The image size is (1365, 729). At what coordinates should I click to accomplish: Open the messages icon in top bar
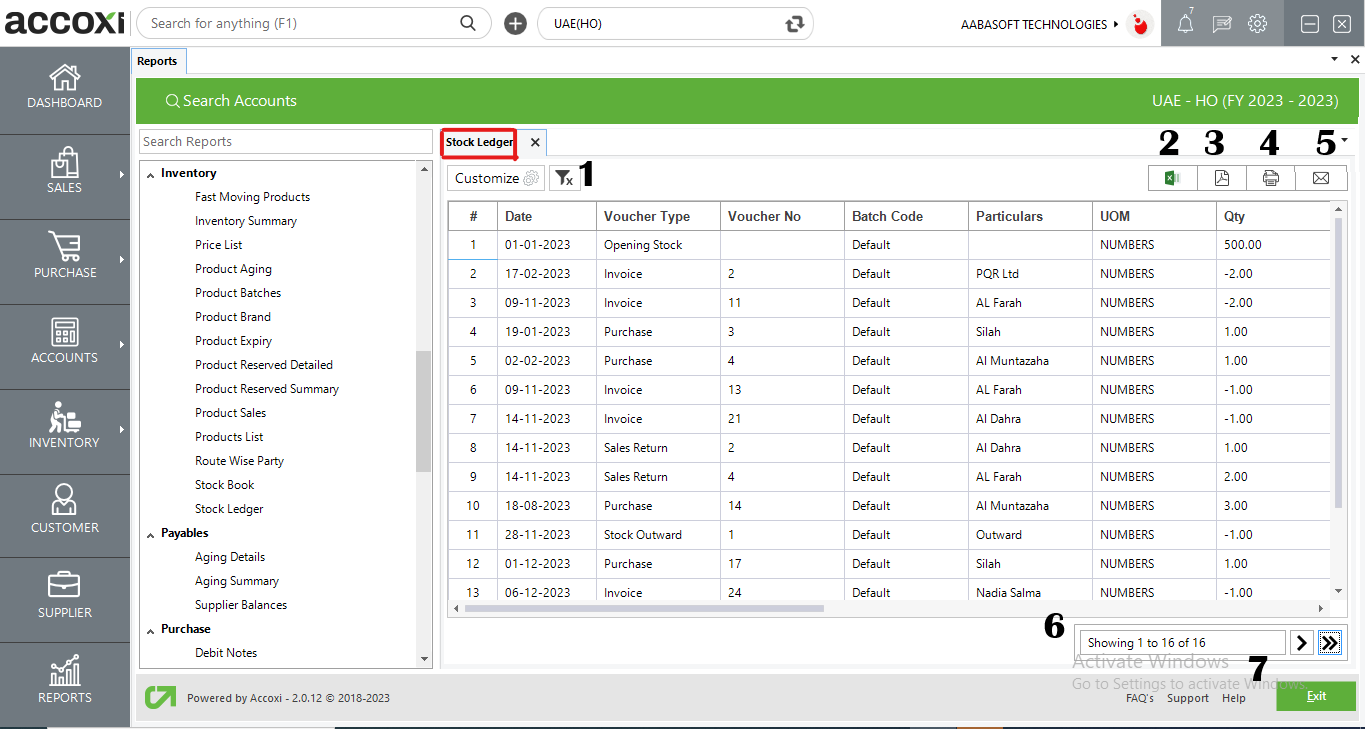pos(1222,23)
